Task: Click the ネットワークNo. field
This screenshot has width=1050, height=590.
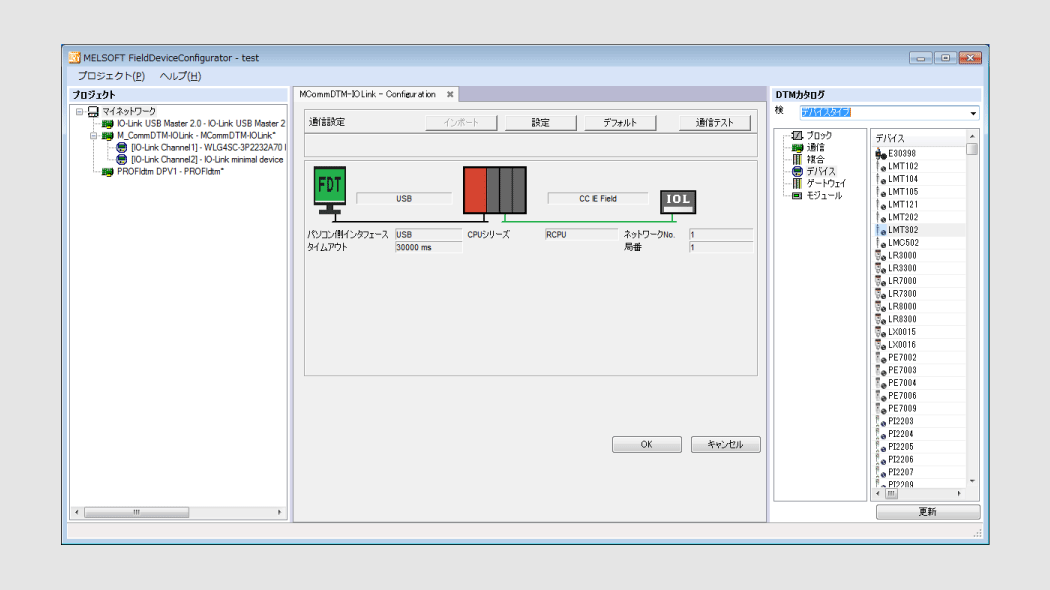Action: pyautogui.click(x=721, y=235)
